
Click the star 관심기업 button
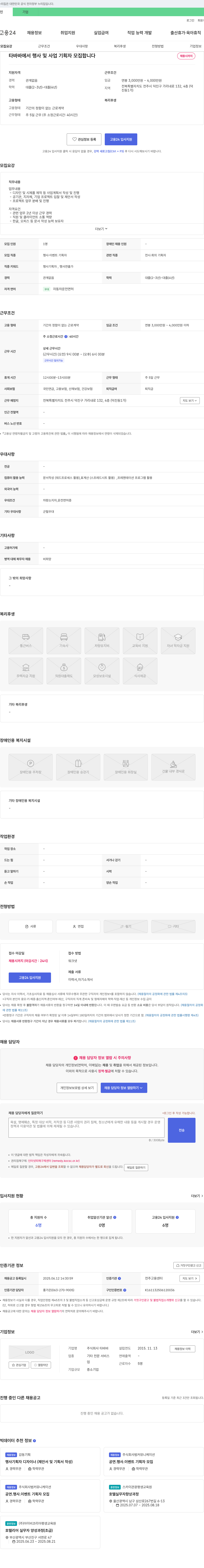click(19, 1365)
